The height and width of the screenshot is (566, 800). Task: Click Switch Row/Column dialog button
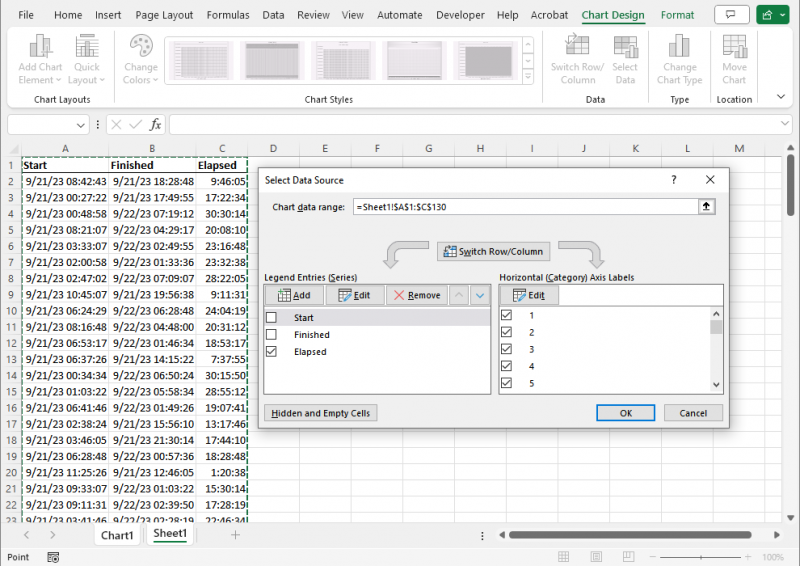493,252
